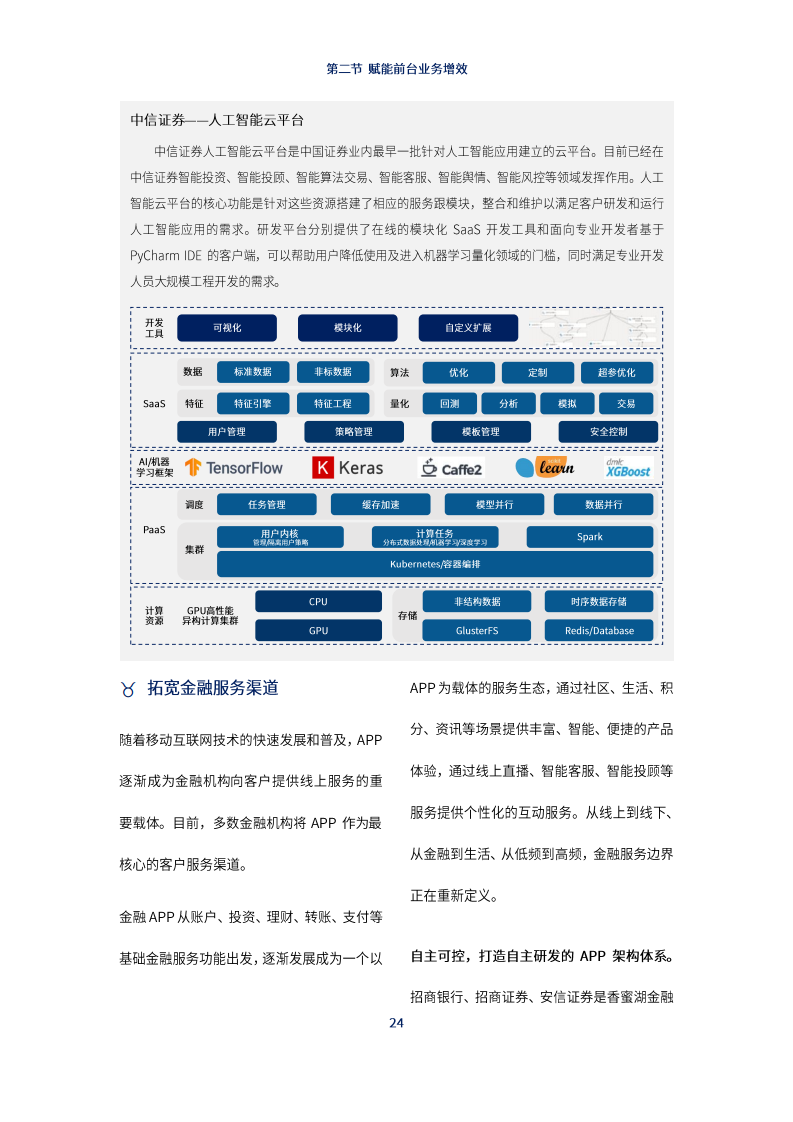Click the Taurus symbol beside 拓宽金融服务渠道
Screen dimensions: 793x1122
click(128, 689)
